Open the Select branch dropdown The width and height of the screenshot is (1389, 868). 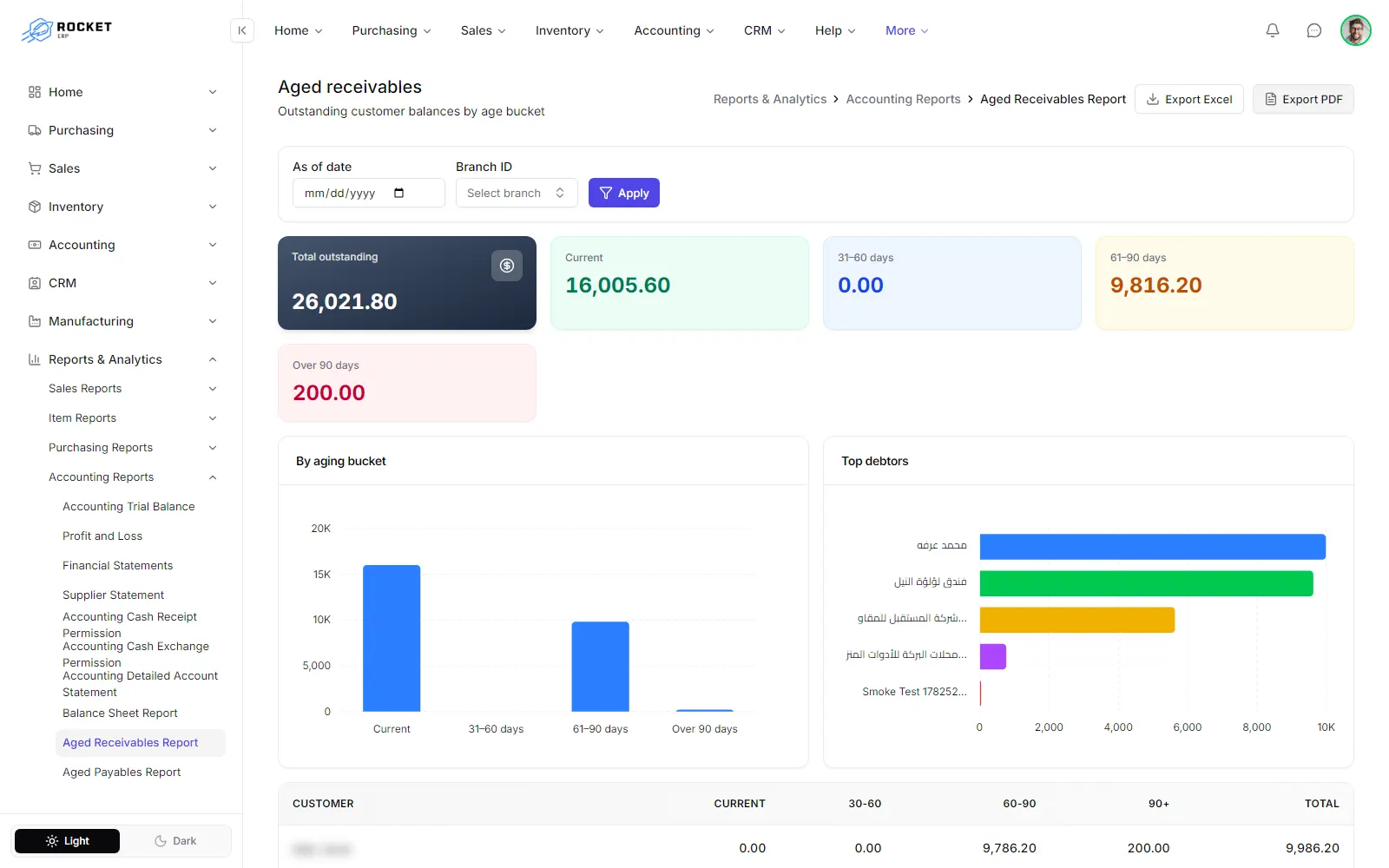517,193
